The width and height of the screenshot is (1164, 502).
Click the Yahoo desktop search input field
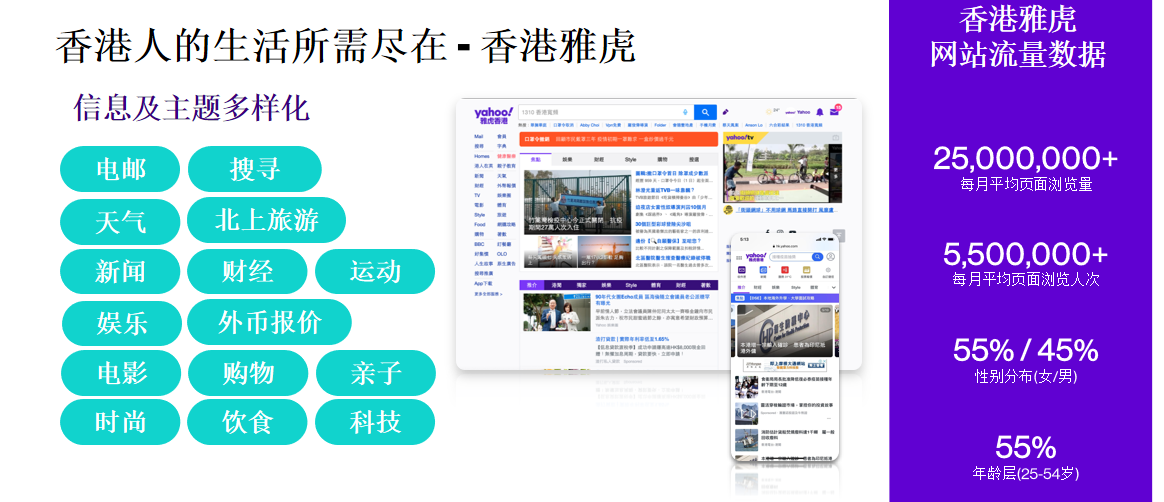click(x=606, y=112)
